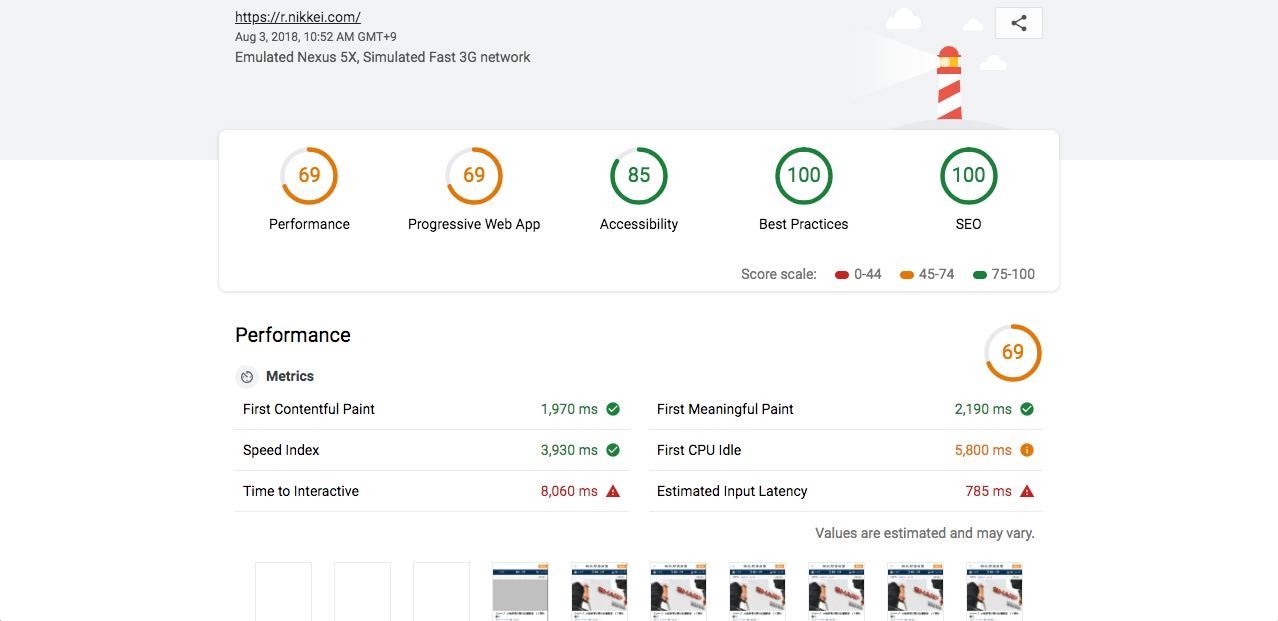Click the red 0-44 score scale marker
This screenshot has width=1278, height=621.
click(x=842, y=274)
